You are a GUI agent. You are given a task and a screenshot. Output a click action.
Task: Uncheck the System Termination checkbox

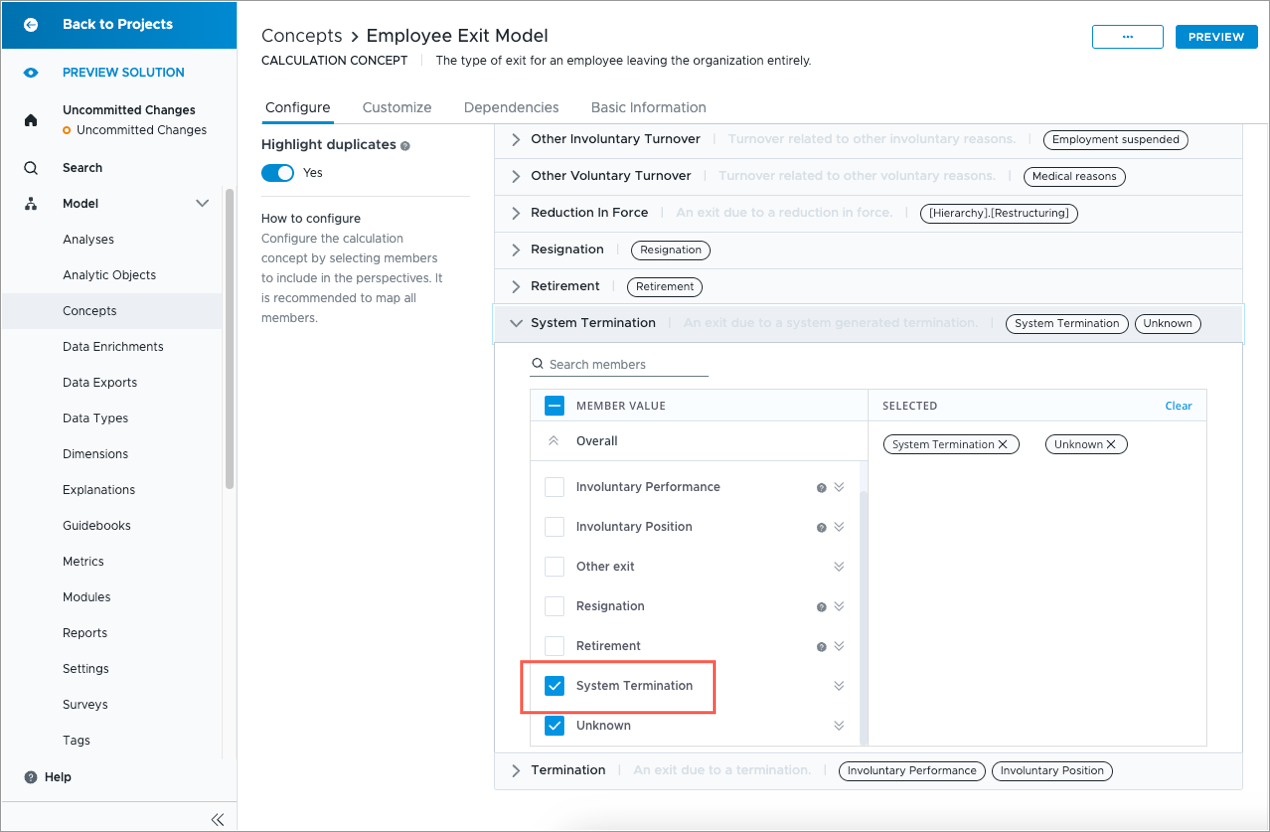[x=554, y=686]
